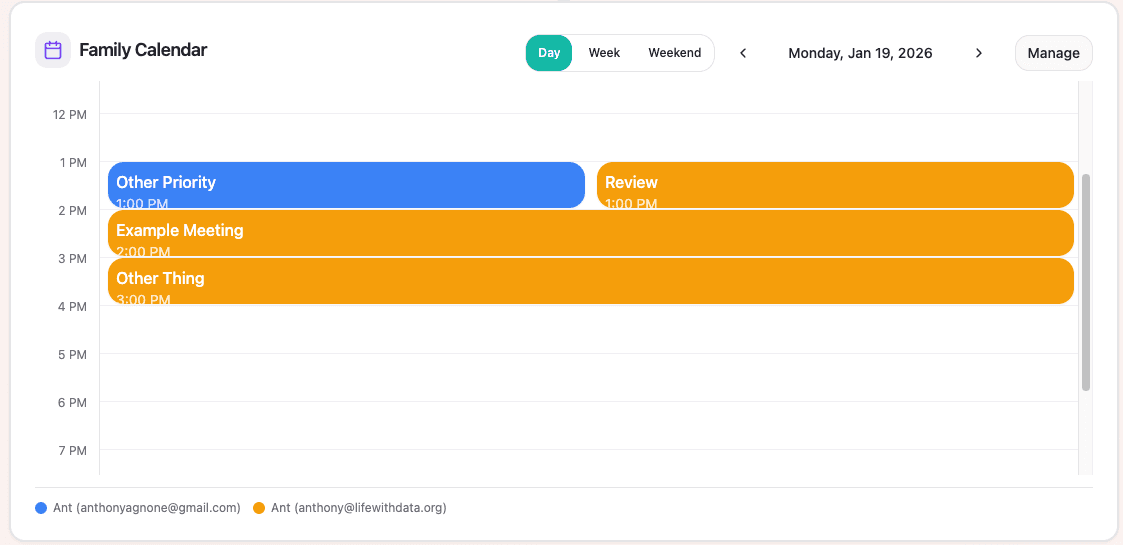Switch to Week view
The image size is (1123, 545).
click(604, 53)
